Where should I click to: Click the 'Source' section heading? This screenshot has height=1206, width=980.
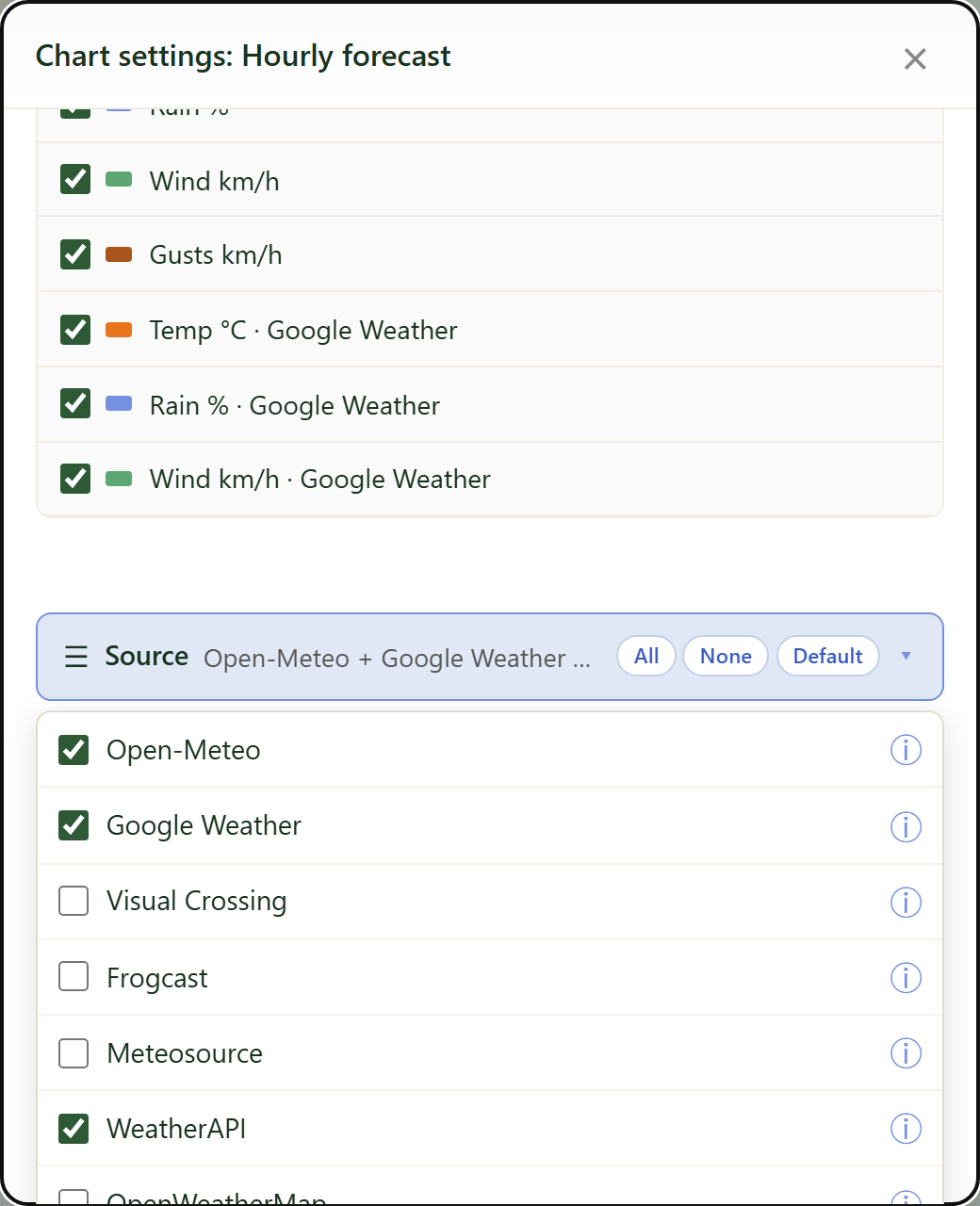click(147, 656)
